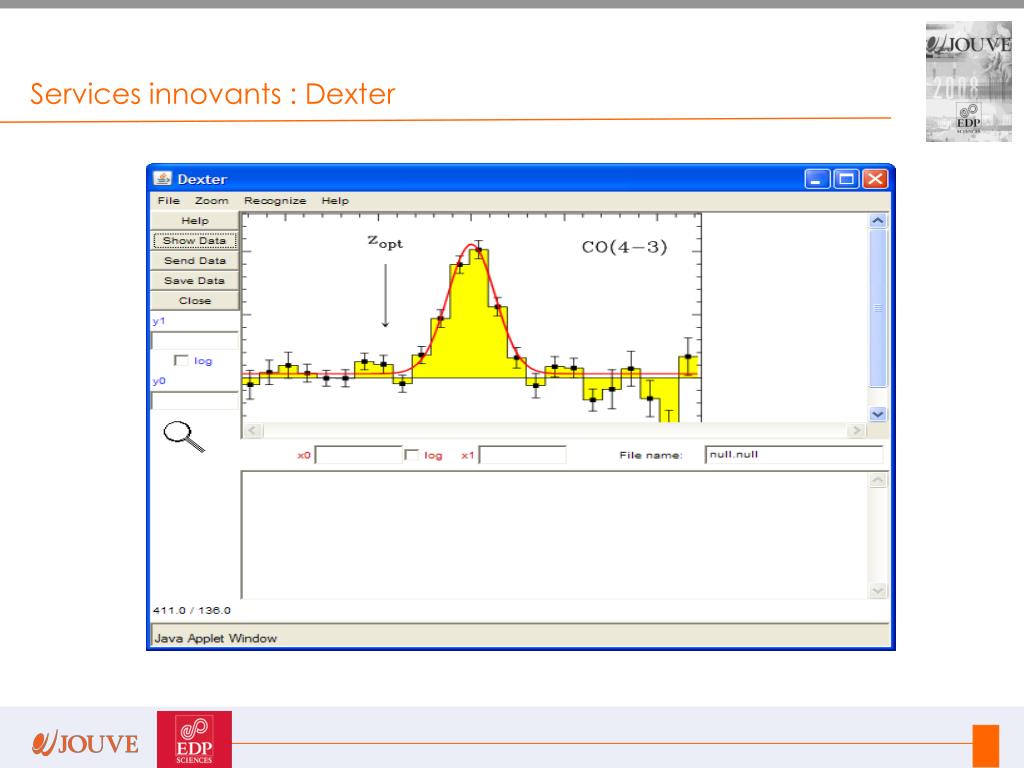Screen dimensions: 1024x768
Task: Click the Save Data button
Action: click(195, 281)
